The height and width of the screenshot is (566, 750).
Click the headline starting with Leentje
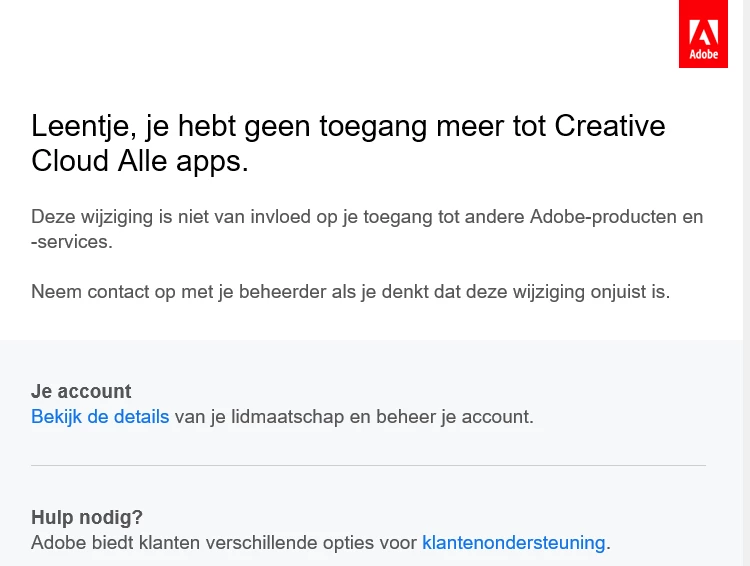click(x=348, y=144)
